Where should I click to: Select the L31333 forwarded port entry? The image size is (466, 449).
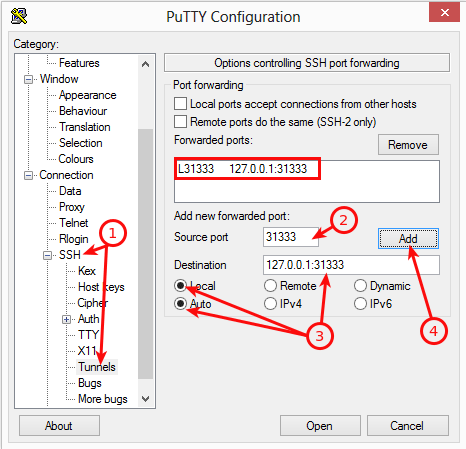[242, 169]
